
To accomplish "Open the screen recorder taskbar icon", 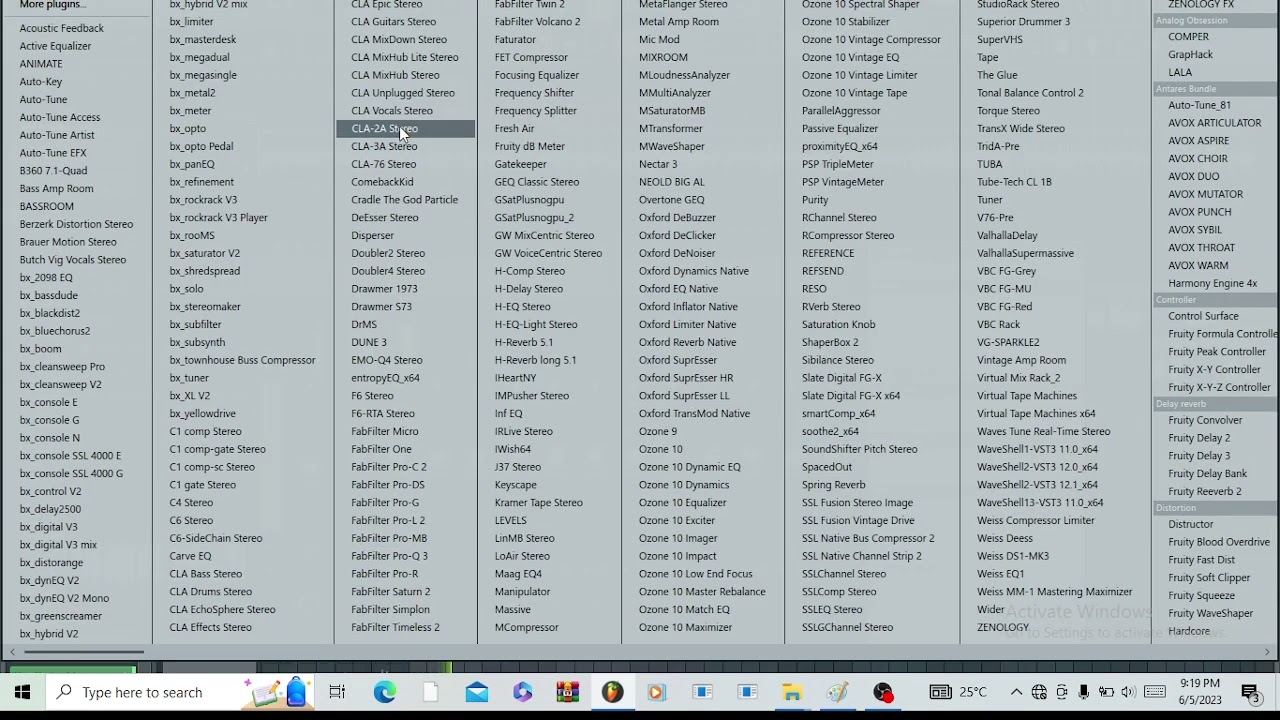I will (882, 692).
